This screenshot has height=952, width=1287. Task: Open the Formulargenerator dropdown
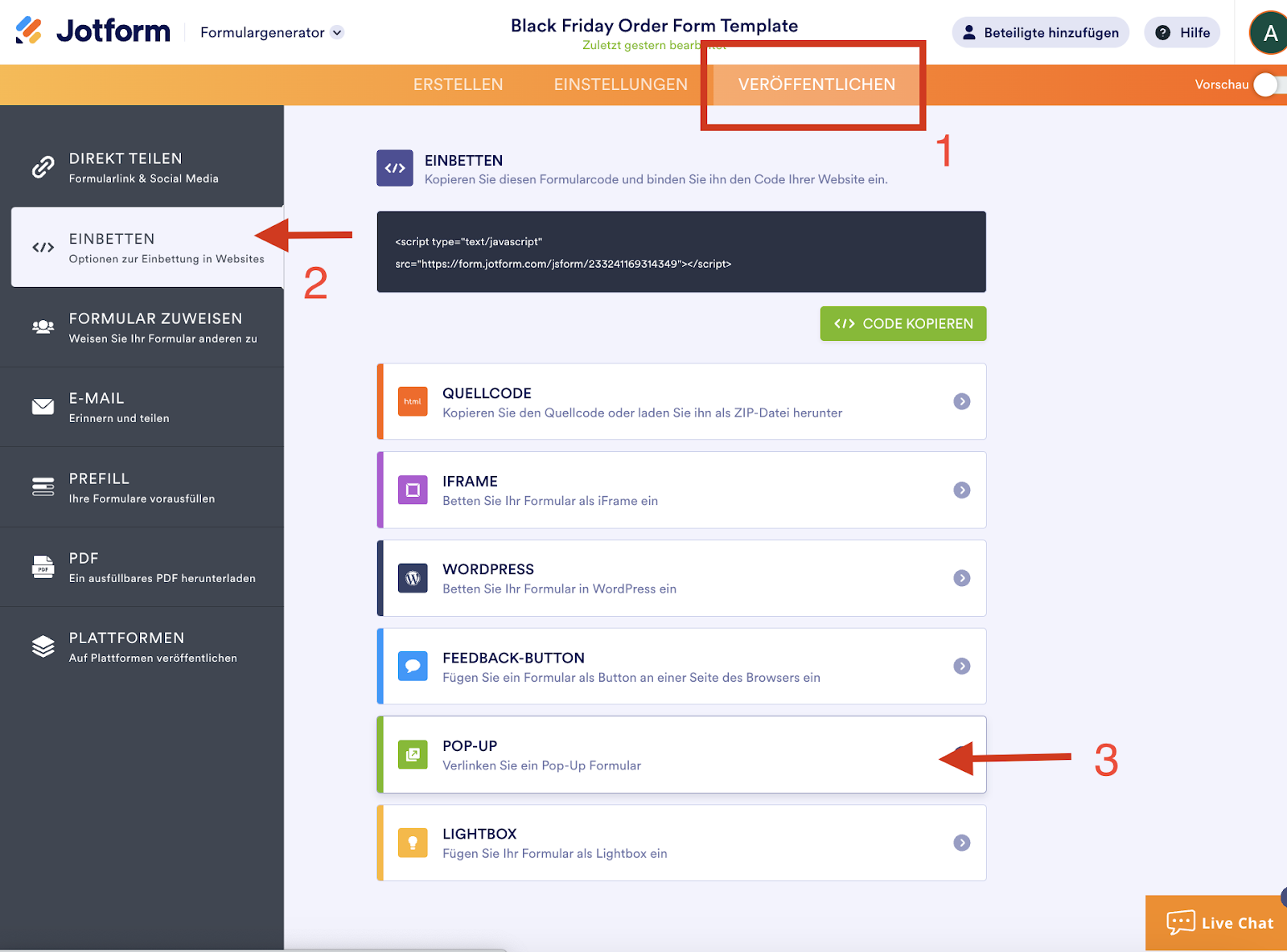click(x=272, y=32)
